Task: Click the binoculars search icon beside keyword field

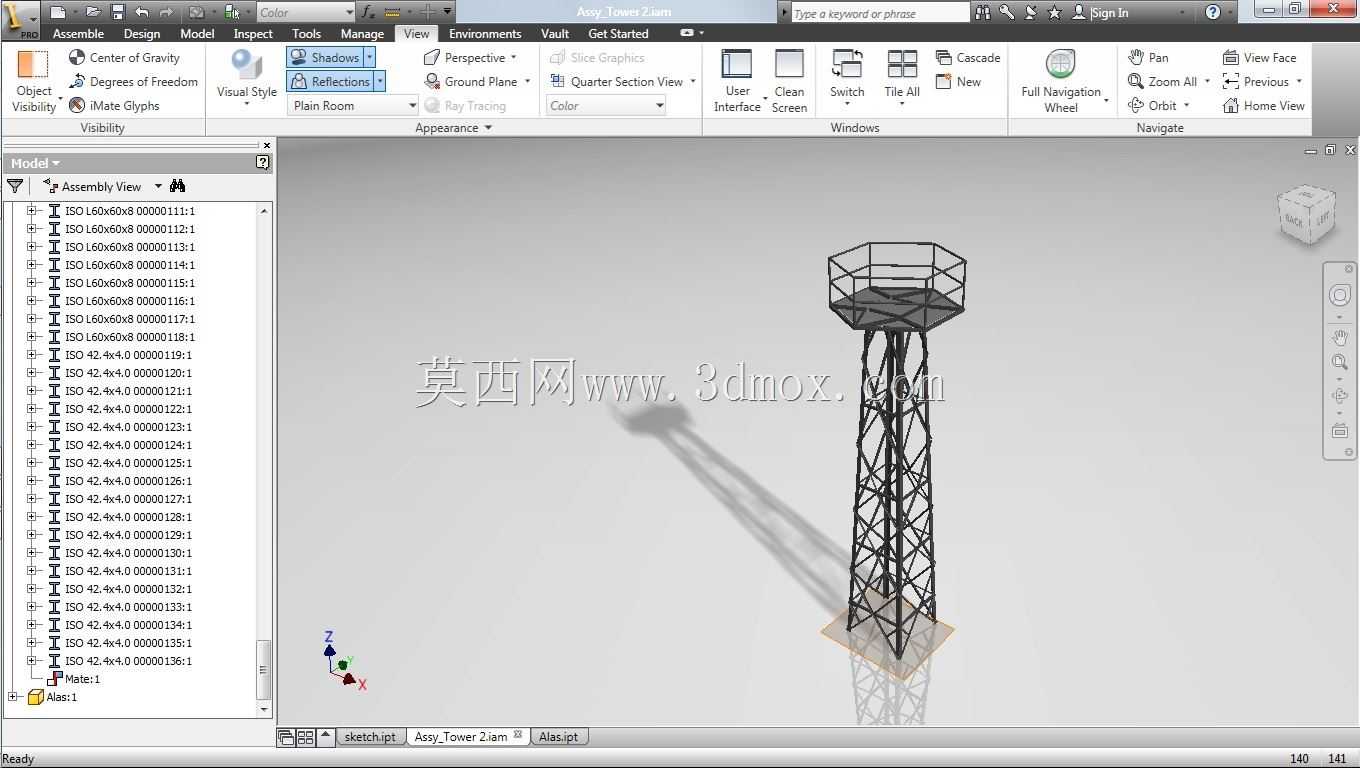Action: (983, 12)
